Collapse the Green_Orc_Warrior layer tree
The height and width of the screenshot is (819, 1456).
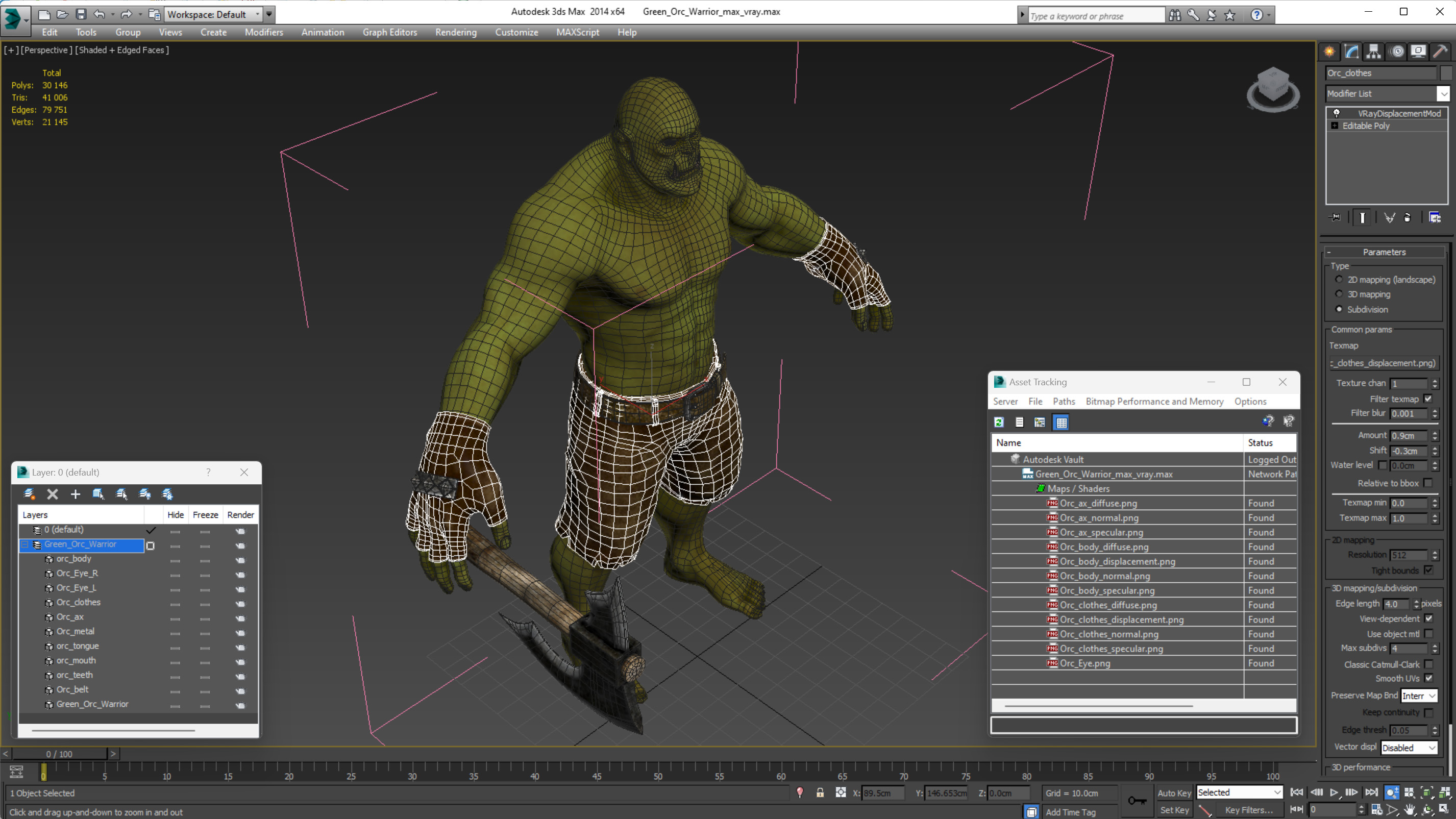25,544
